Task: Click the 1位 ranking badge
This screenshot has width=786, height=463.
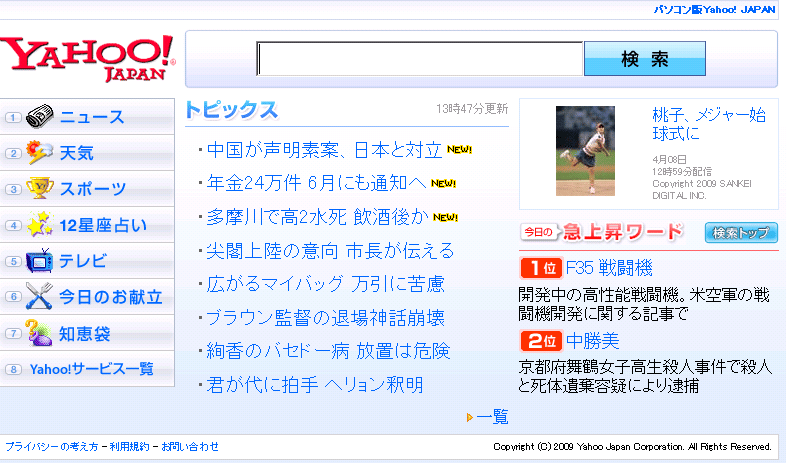Action: [541, 268]
